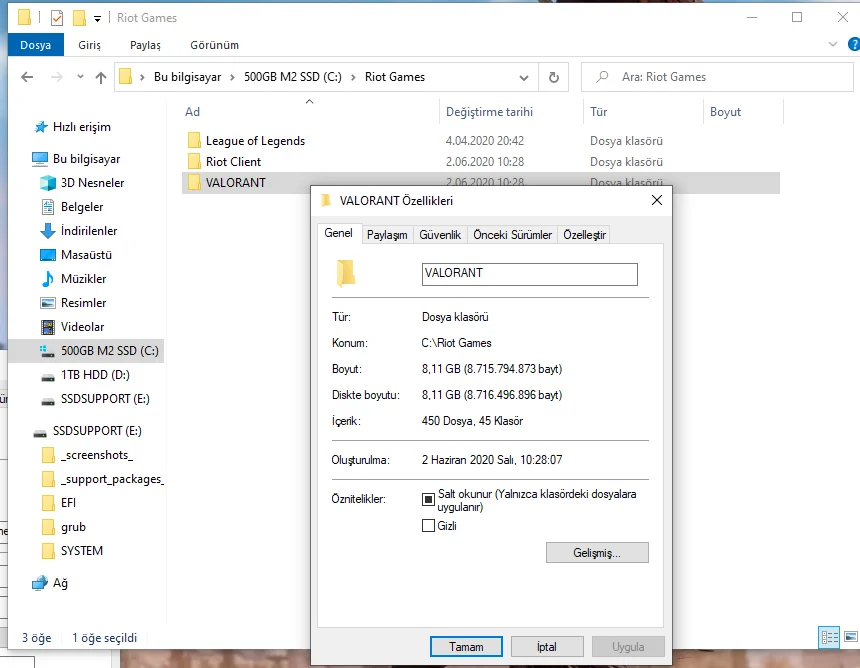
Task: Switch to details view in status bar
Action: [x=829, y=637]
